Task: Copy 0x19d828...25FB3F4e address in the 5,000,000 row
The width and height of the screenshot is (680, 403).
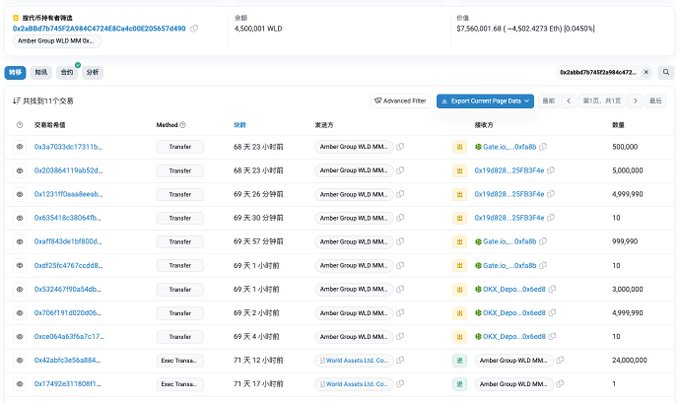Action: click(551, 170)
